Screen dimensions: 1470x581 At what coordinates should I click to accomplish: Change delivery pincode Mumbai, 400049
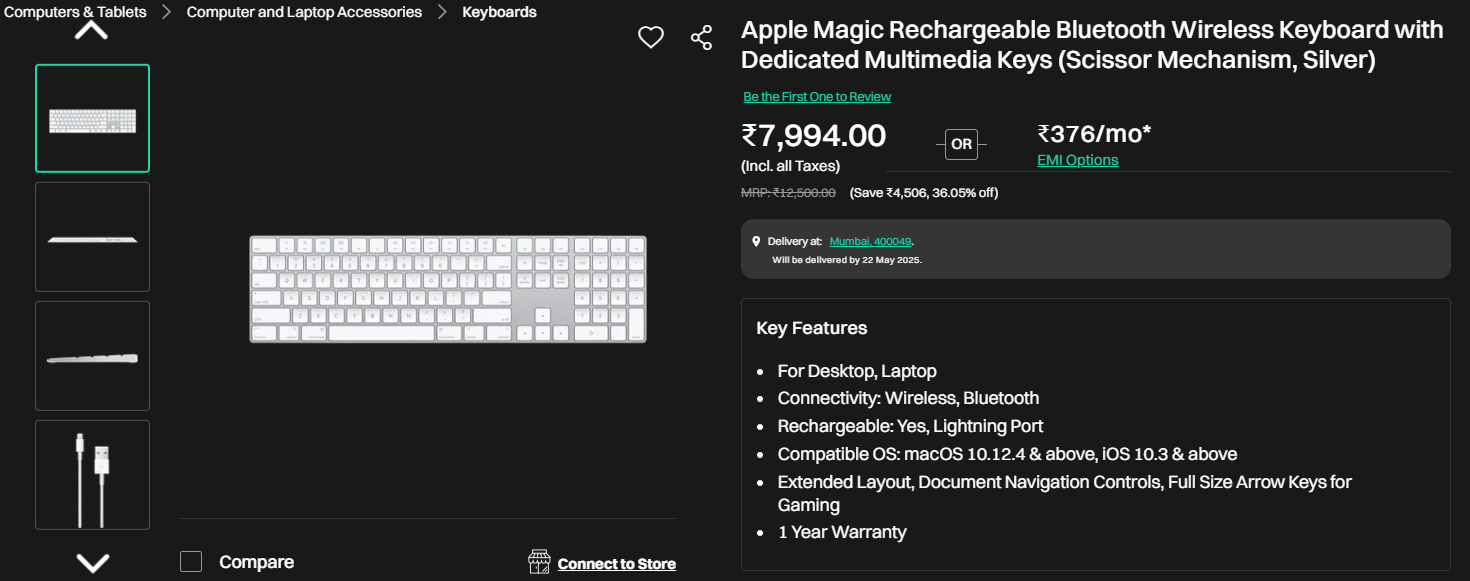click(x=870, y=242)
